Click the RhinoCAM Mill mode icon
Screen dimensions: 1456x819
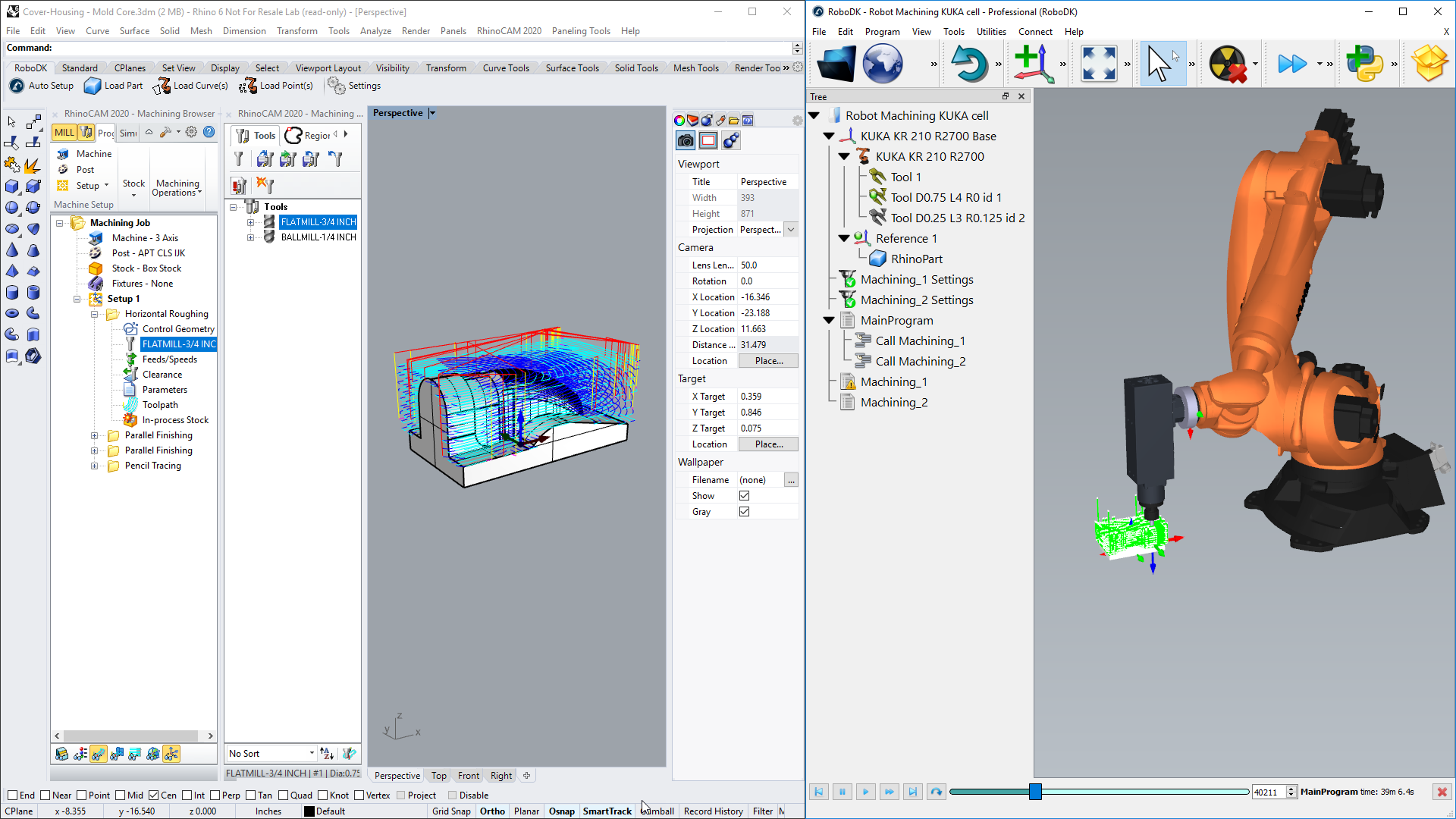[64, 134]
